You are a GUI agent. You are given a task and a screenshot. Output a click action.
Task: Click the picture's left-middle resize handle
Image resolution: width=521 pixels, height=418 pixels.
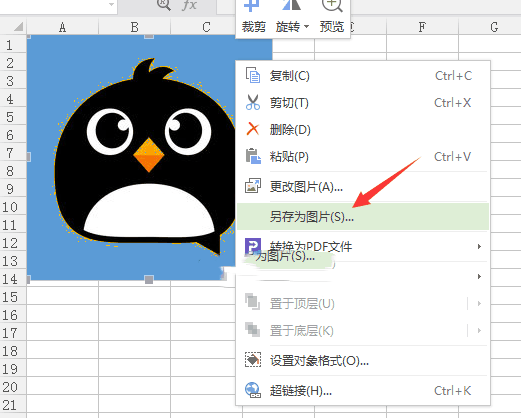click(x=29, y=157)
